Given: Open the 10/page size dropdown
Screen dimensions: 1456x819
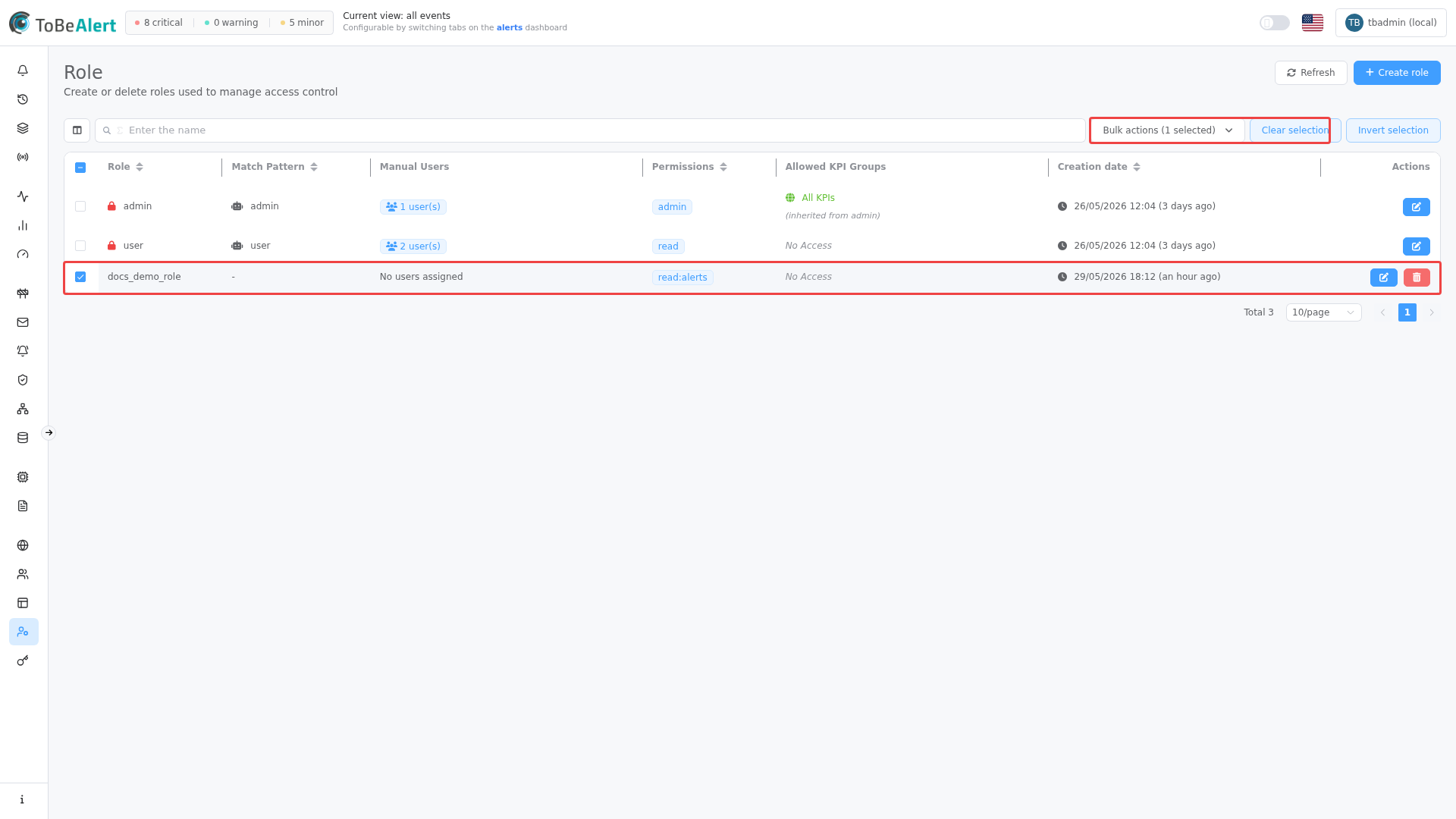Looking at the screenshot, I should 1323,312.
